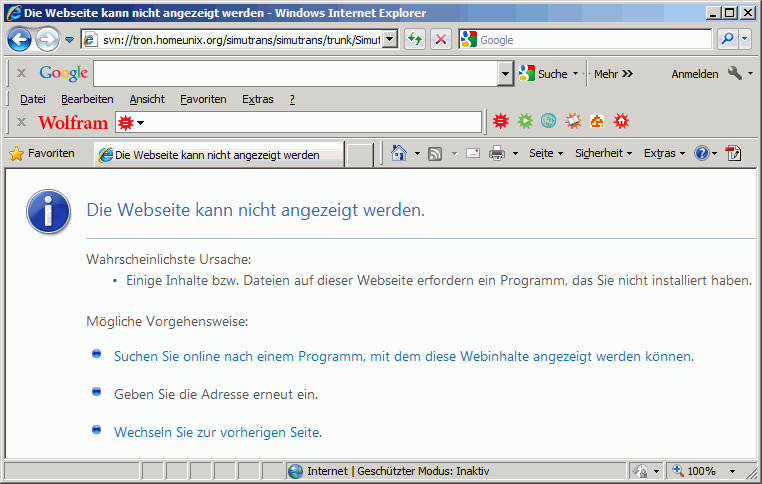Image resolution: width=762 pixels, height=484 pixels.
Task: Expand the Google toolbar search box dropdown
Action: (x=505, y=74)
